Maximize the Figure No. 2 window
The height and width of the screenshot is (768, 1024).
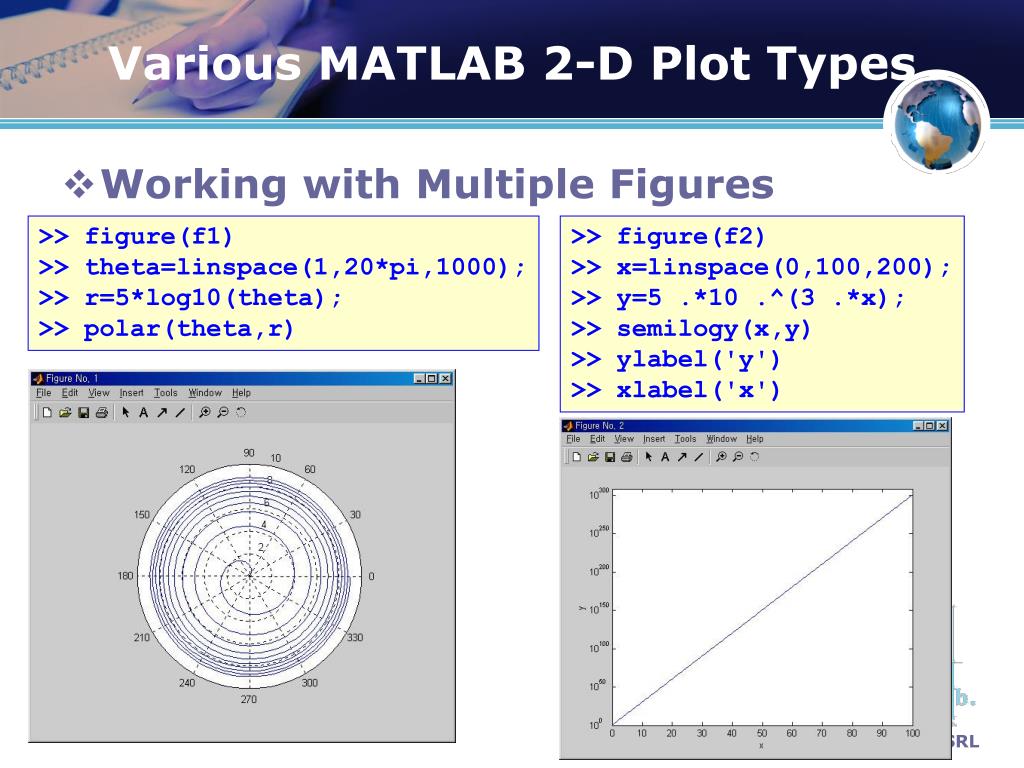[x=929, y=425]
